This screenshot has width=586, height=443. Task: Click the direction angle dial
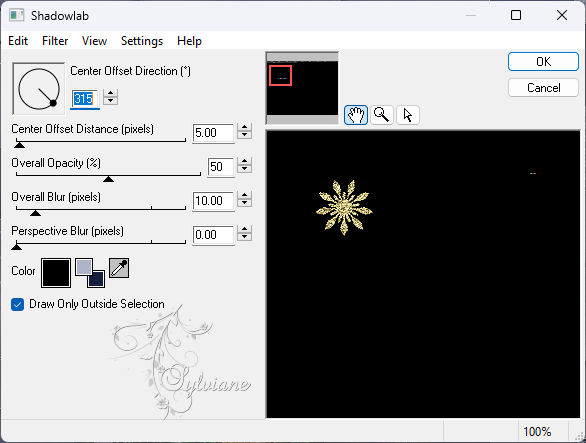(x=38, y=89)
